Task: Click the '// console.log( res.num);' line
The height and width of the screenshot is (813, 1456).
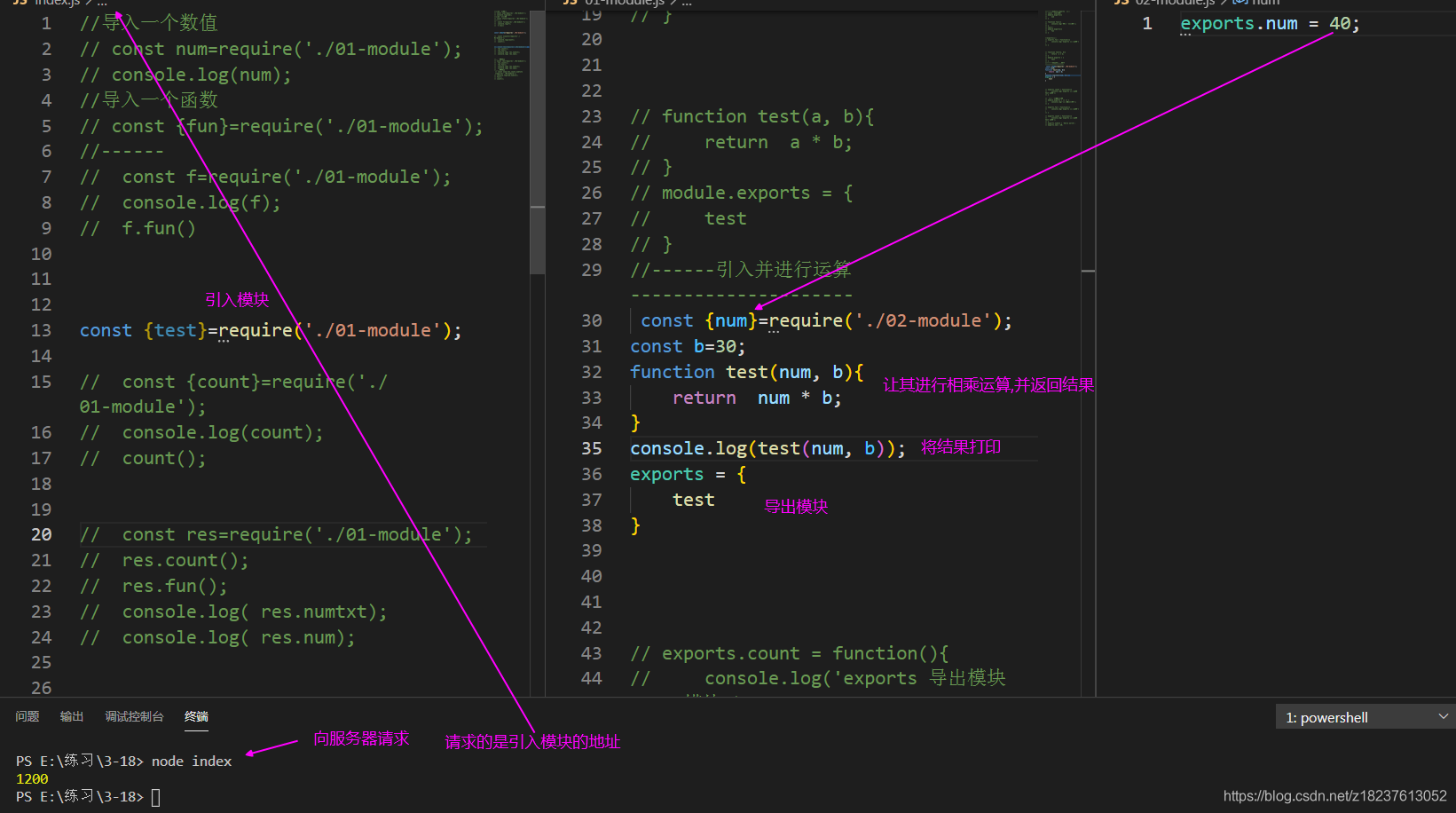Action: point(217,637)
